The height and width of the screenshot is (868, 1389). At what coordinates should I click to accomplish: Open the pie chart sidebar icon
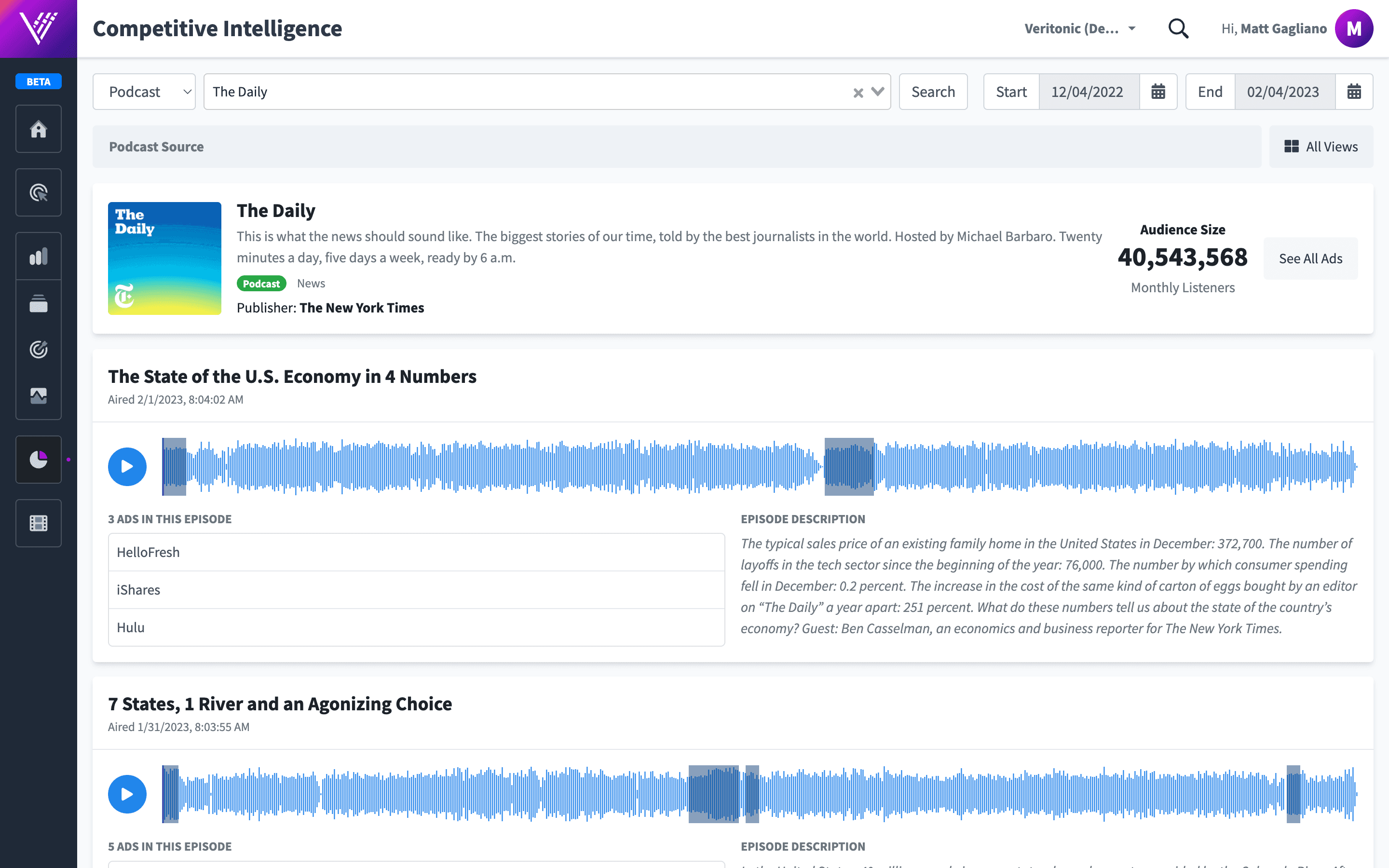[x=39, y=459]
